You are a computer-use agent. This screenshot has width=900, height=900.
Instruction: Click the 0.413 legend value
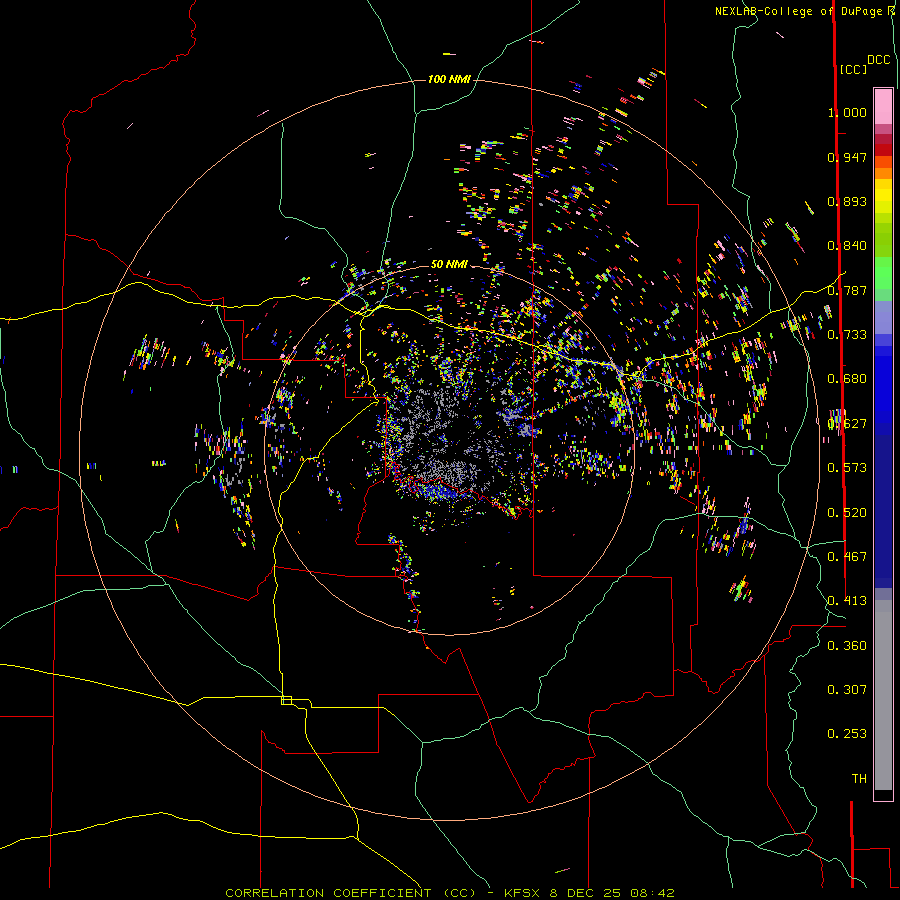point(847,601)
